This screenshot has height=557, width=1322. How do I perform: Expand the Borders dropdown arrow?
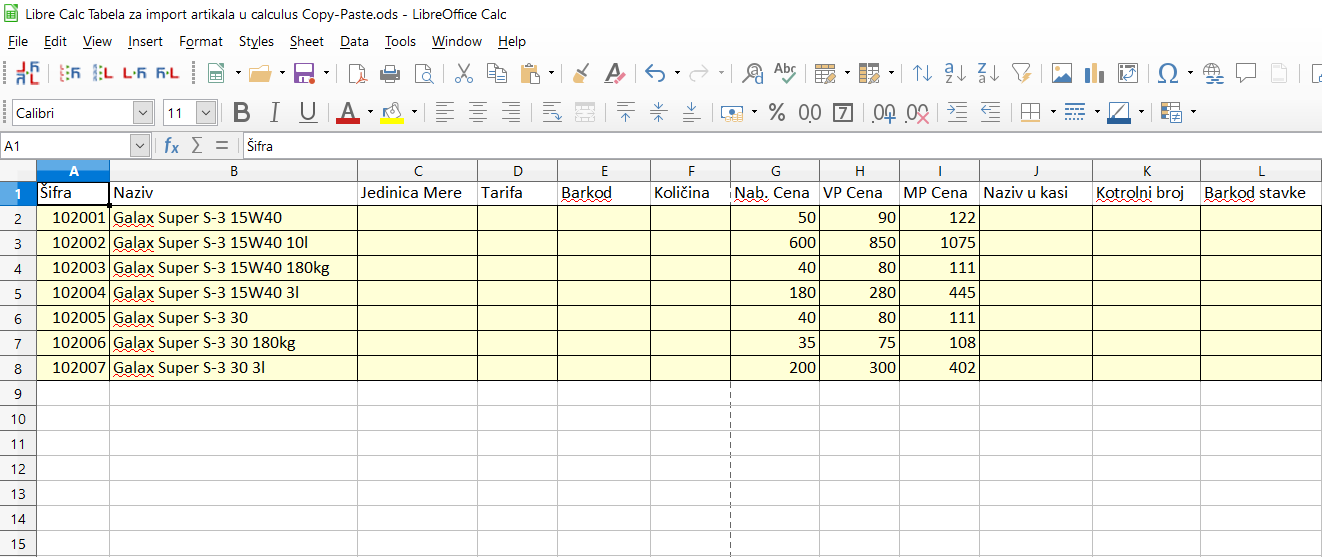(x=1052, y=112)
